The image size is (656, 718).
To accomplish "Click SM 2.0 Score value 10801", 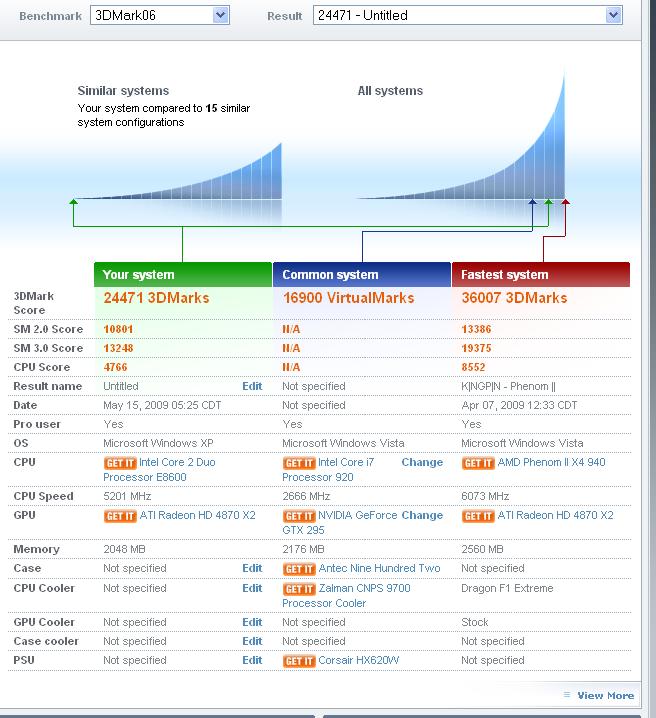I will pos(118,329).
